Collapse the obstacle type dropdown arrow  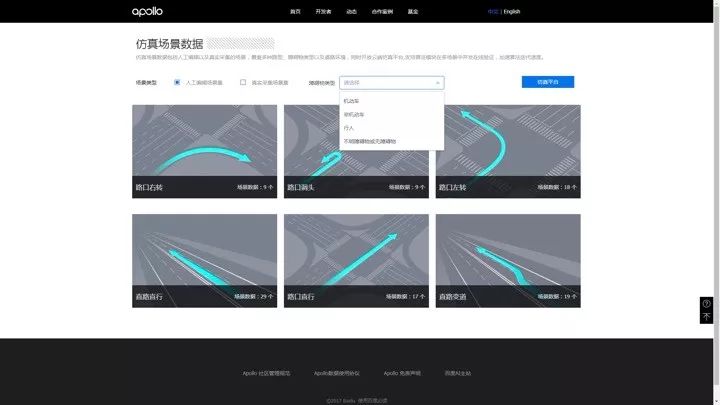tap(438, 83)
